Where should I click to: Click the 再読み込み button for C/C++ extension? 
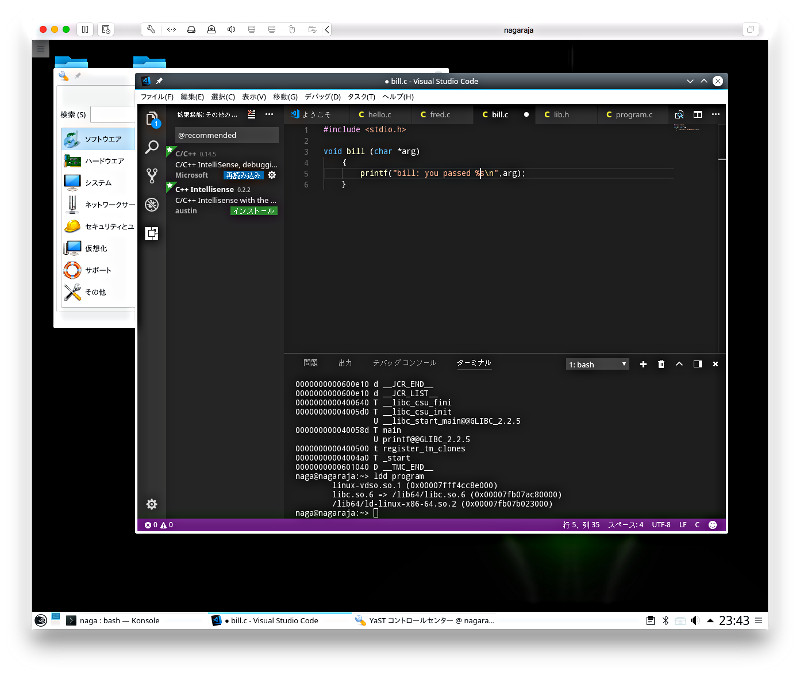coord(244,175)
